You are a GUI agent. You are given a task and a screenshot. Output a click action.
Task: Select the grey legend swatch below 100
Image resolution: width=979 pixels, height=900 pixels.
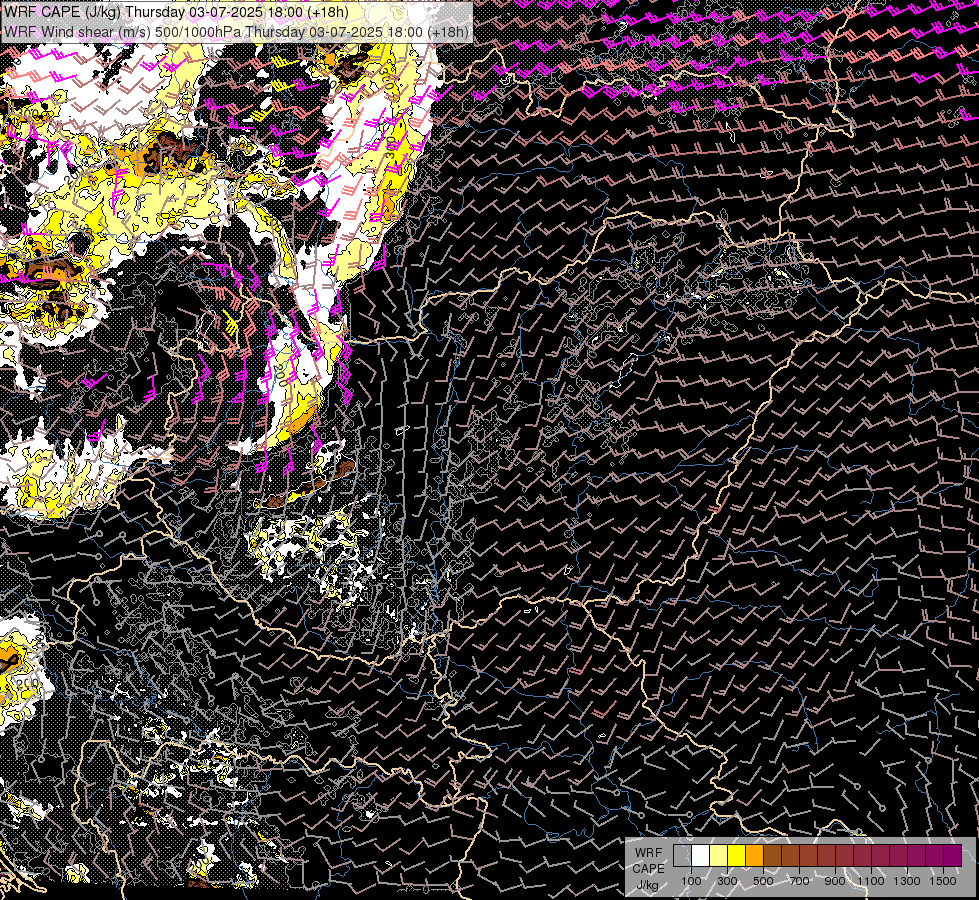coord(682,855)
